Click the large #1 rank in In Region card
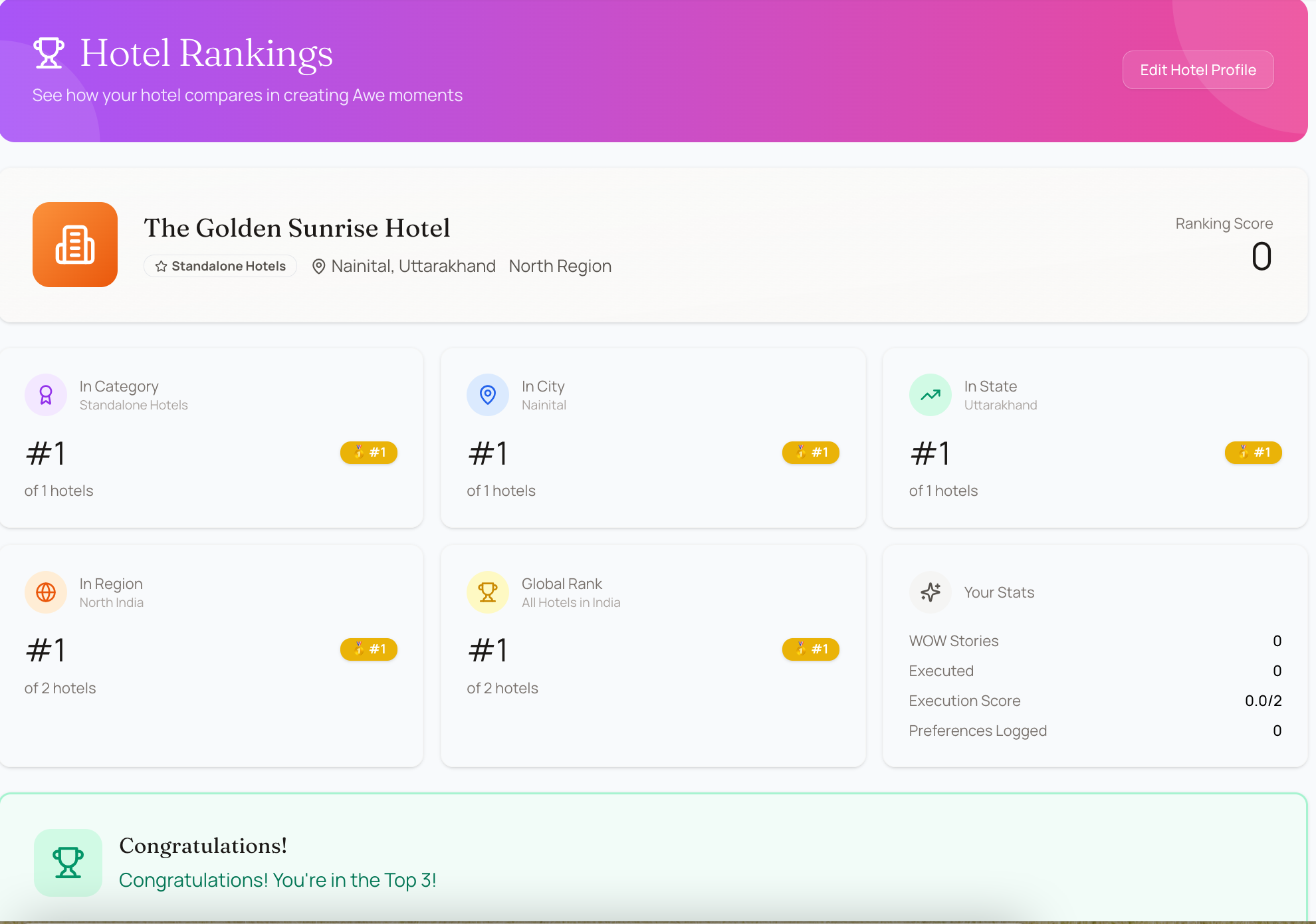 46,650
